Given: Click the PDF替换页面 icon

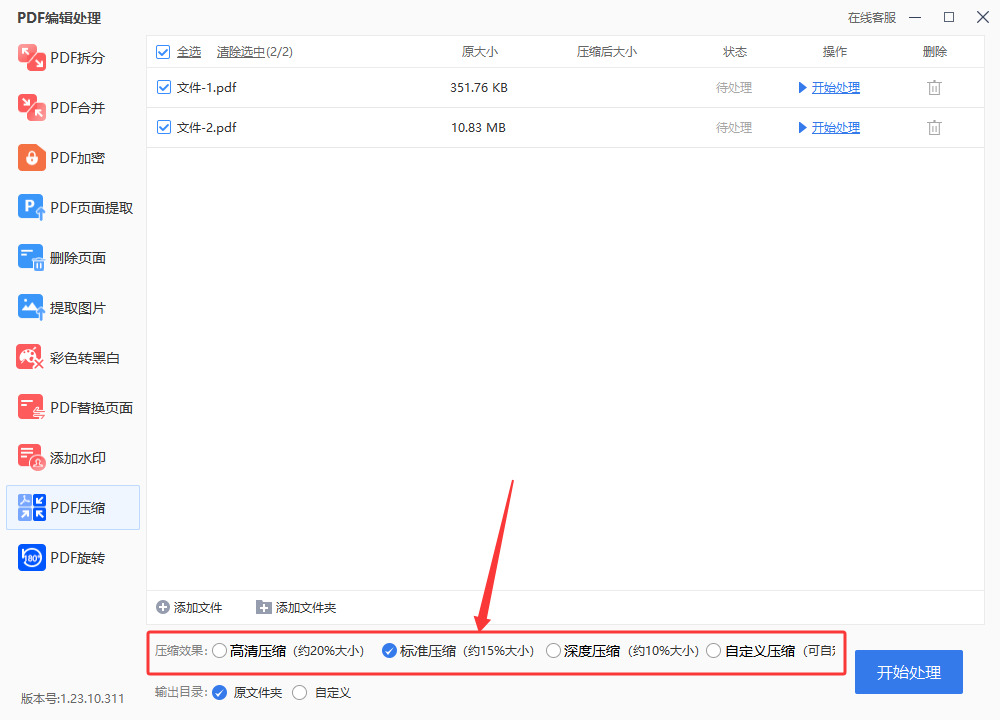Looking at the screenshot, I should (x=31, y=408).
